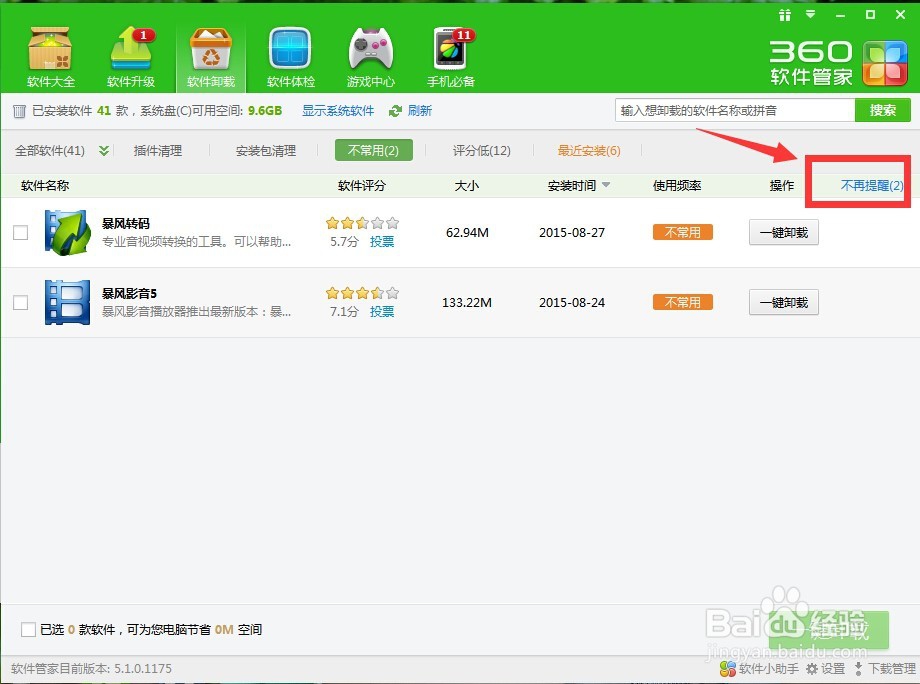The width and height of the screenshot is (920, 684).
Task: Expand the 全部软件 category chevron
Action: tap(104, 151)
